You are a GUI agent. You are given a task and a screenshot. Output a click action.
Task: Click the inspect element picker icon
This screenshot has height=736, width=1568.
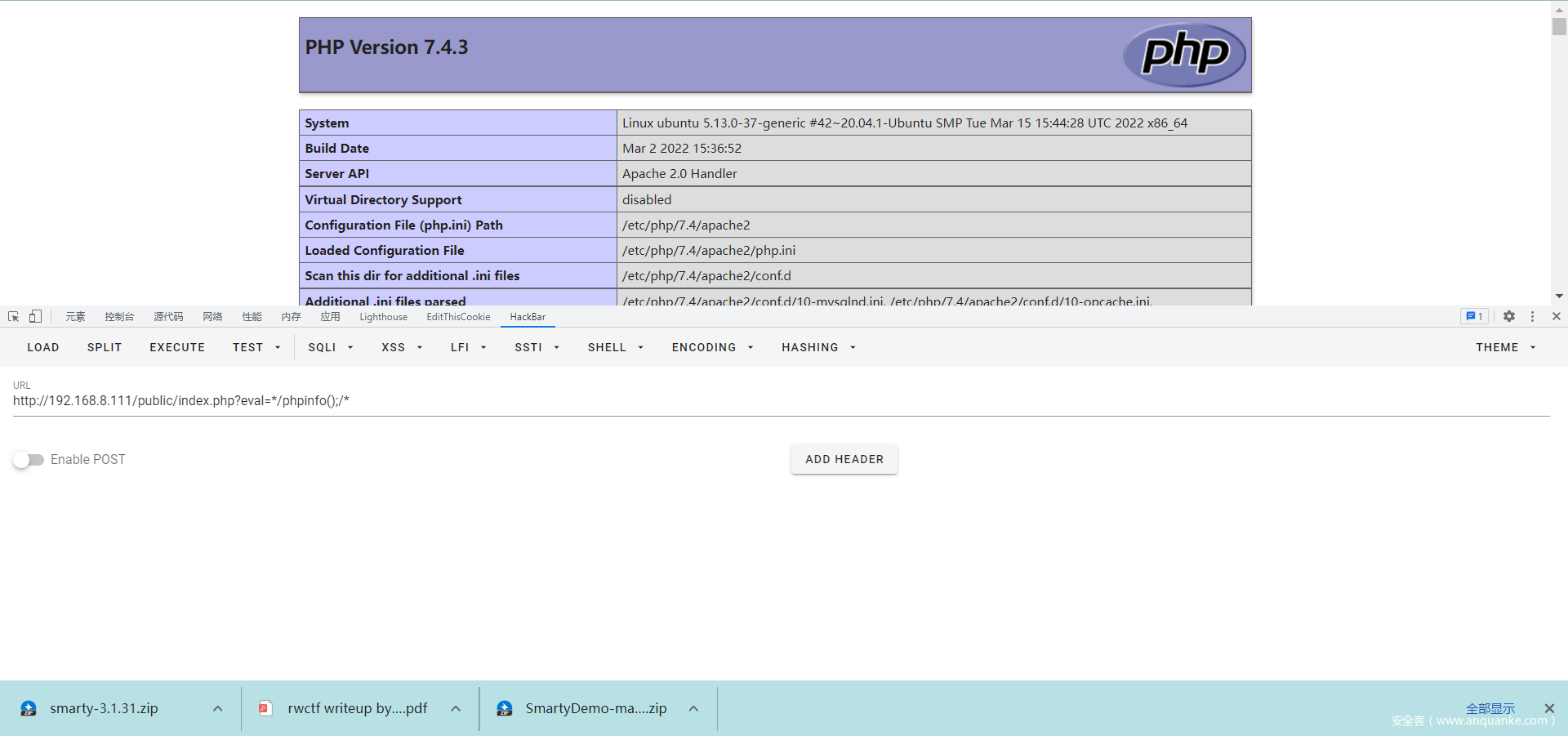[13, 317]
